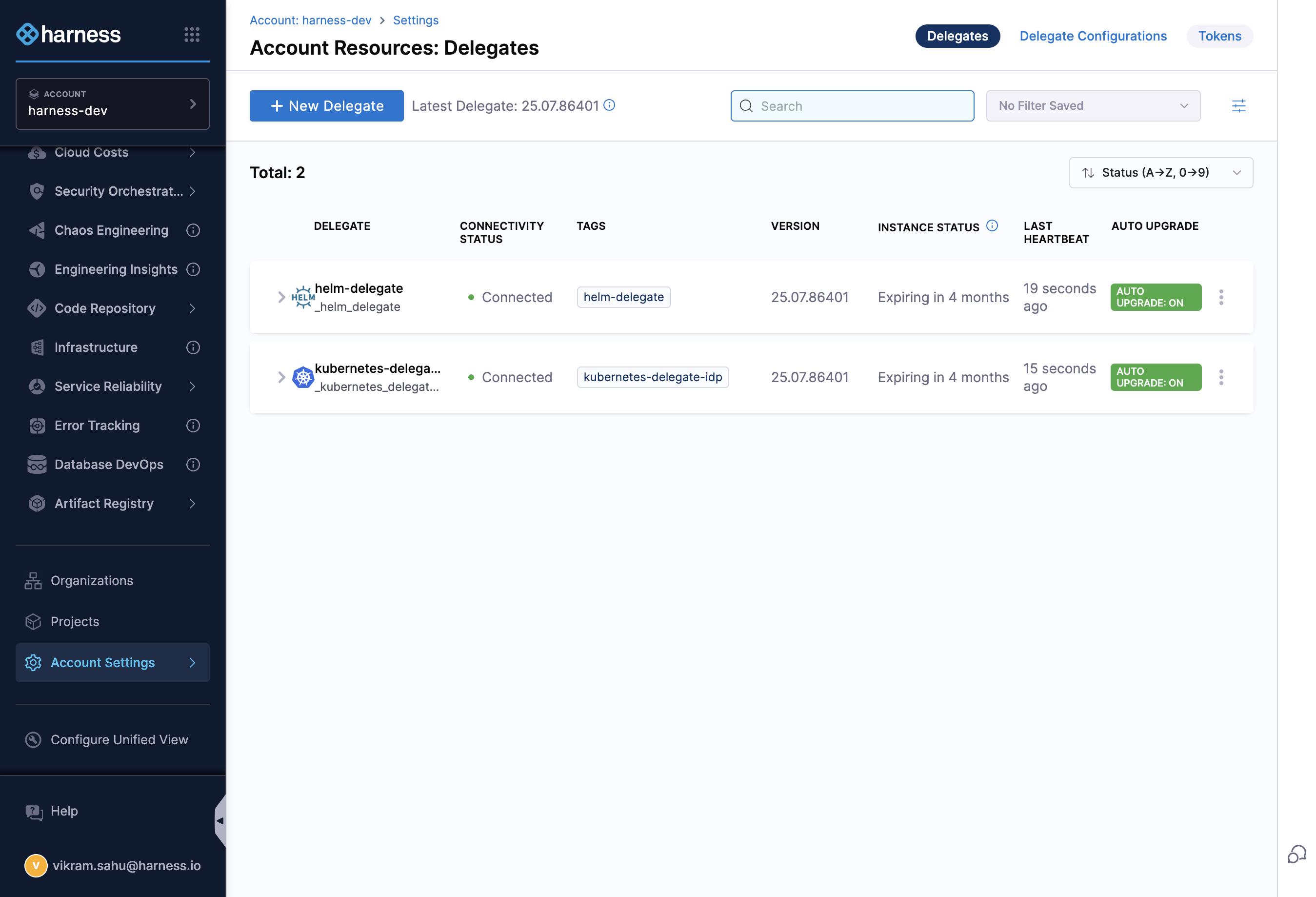Open the No Filter Saved dropdown
The image size is (1316, 897).
pos(1093,106)
